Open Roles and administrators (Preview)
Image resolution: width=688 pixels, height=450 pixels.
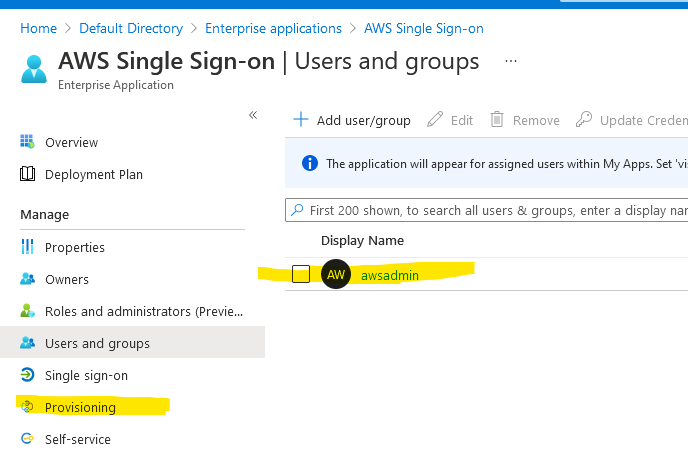[144, 311]
